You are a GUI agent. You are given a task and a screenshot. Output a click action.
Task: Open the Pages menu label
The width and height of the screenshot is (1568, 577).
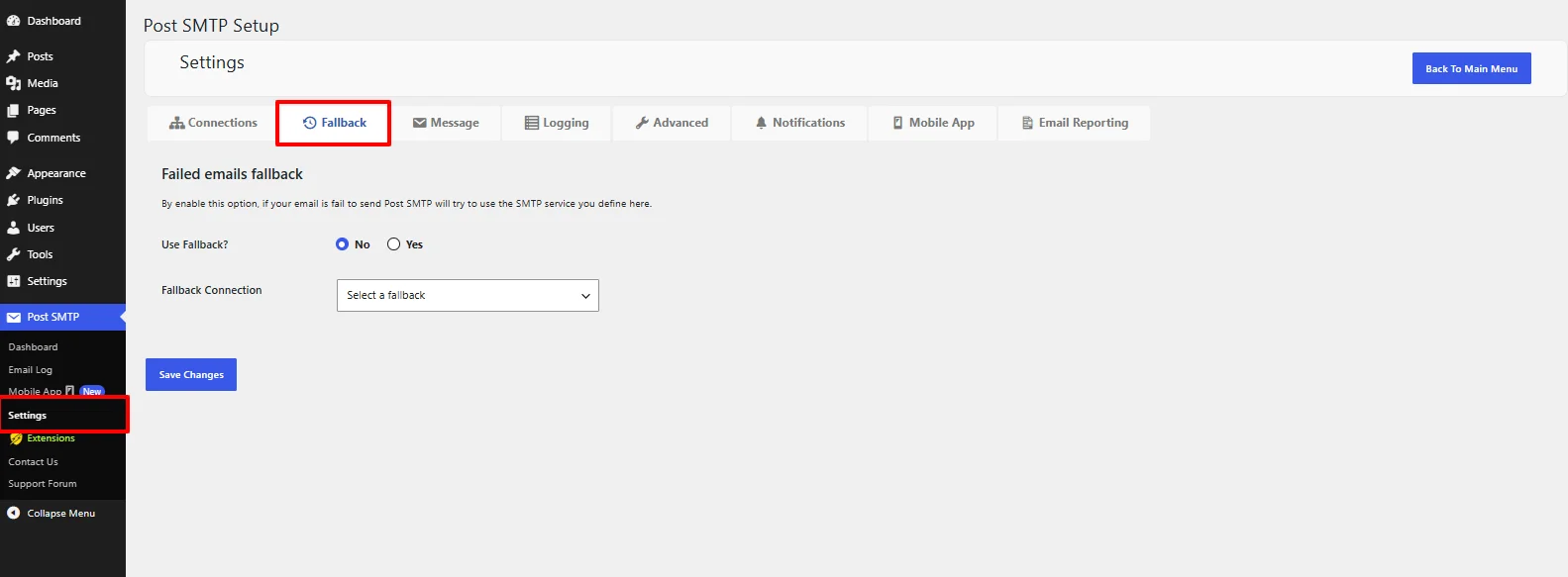point(42,110)
